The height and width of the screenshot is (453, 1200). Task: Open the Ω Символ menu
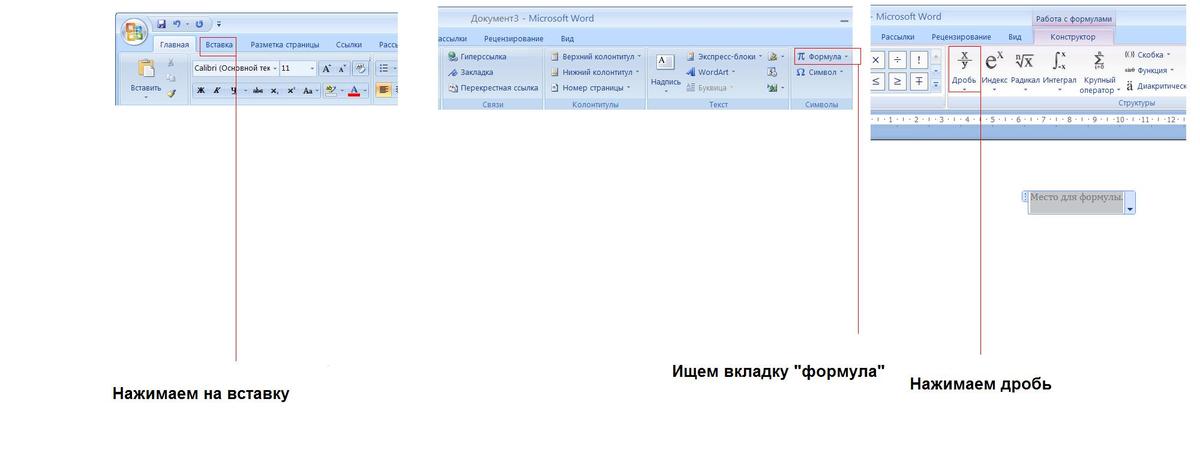pyautogui.click(x=820, y=72)
